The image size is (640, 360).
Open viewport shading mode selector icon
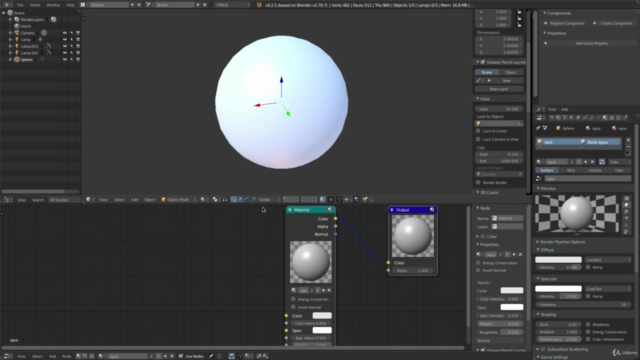click(x=203, y=200)
